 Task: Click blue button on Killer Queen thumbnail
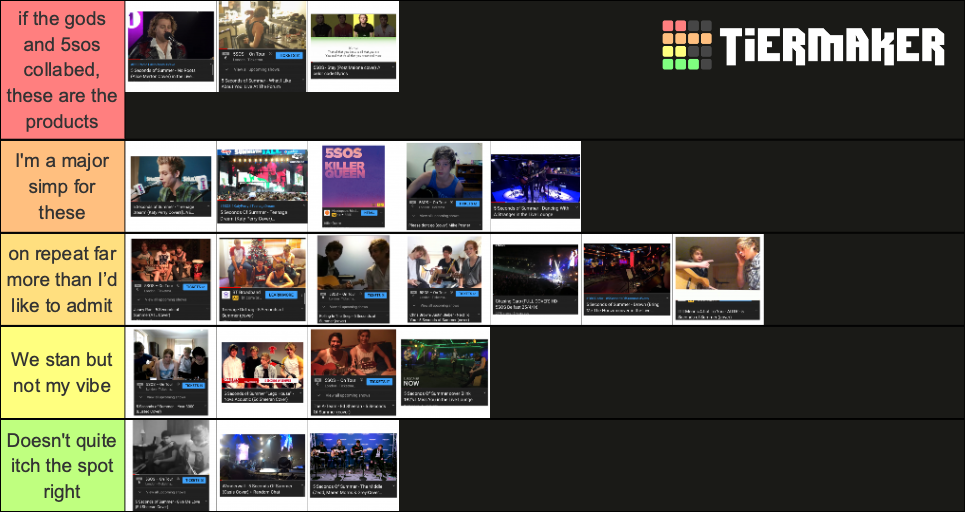click(369, 212)
